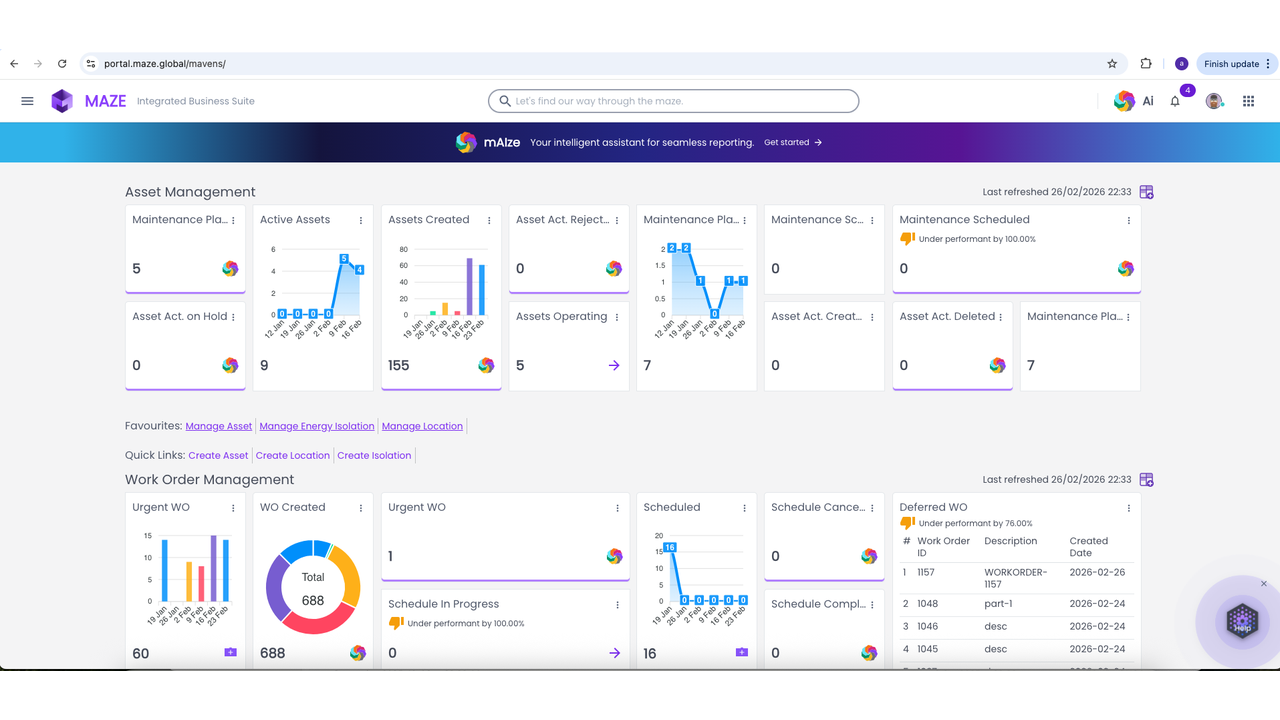Screen dimensions: 1280x720
Task: Click the arrow on Assets Operating card
Action: pyautogui.click(x=614, y=366)
